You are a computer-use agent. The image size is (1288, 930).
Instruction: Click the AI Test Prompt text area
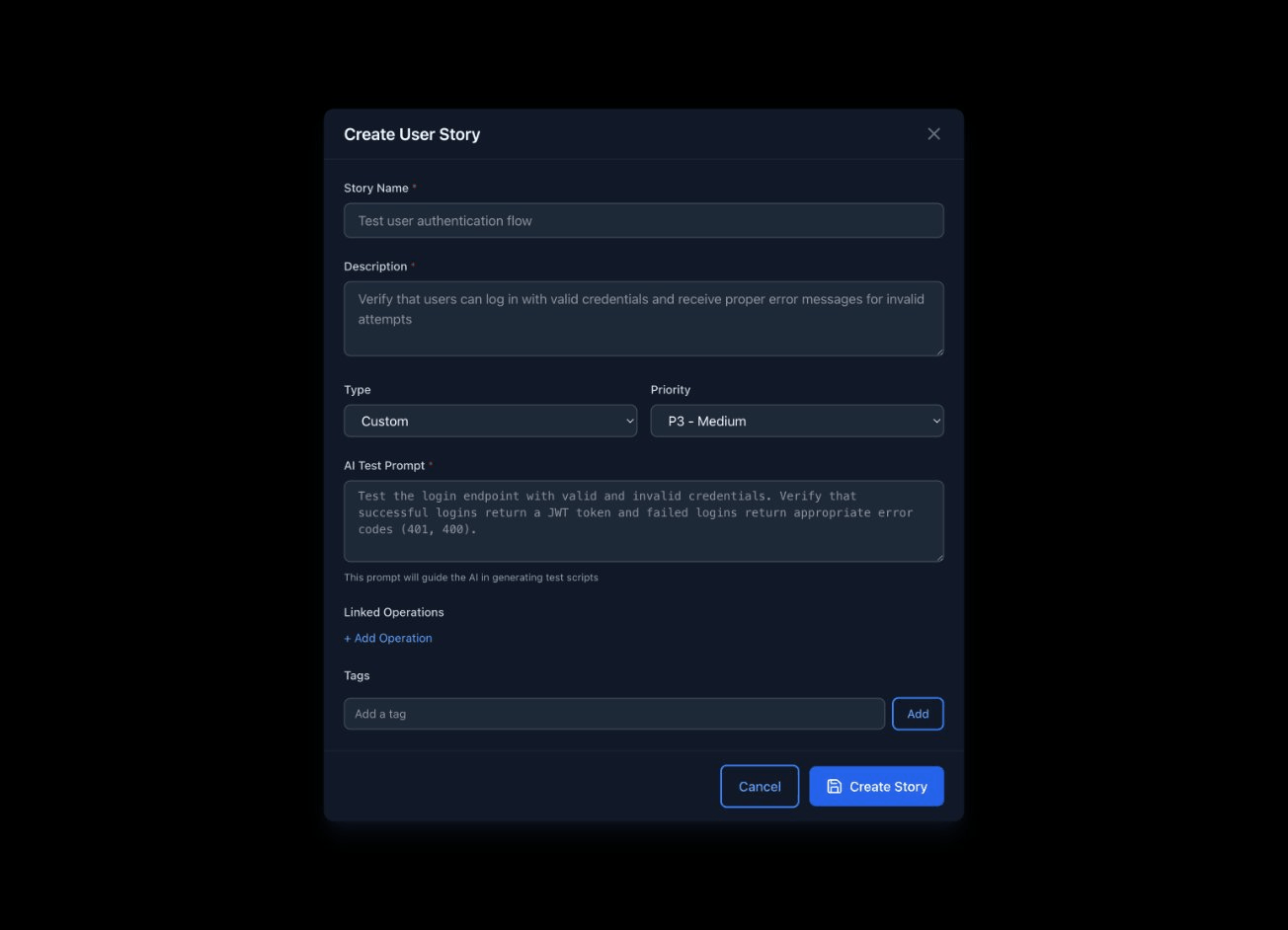(643, 520)
